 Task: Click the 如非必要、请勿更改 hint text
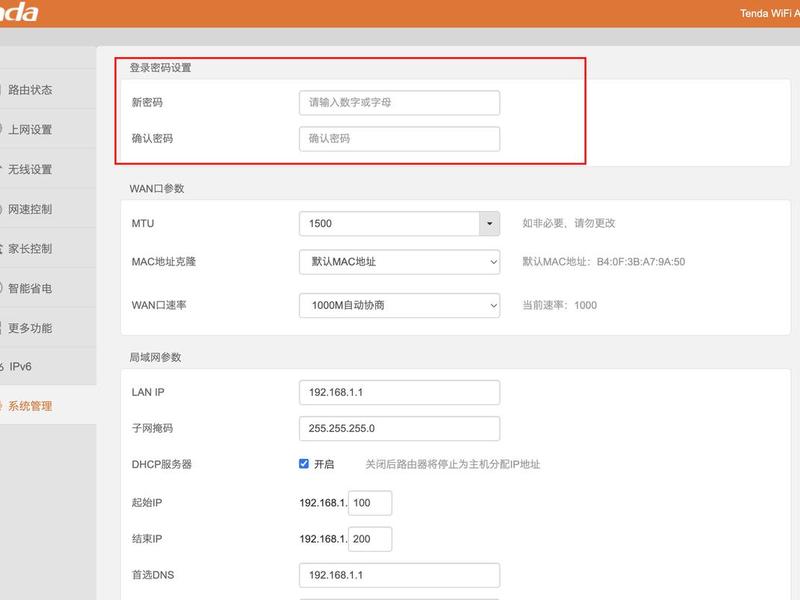[569, 223]
